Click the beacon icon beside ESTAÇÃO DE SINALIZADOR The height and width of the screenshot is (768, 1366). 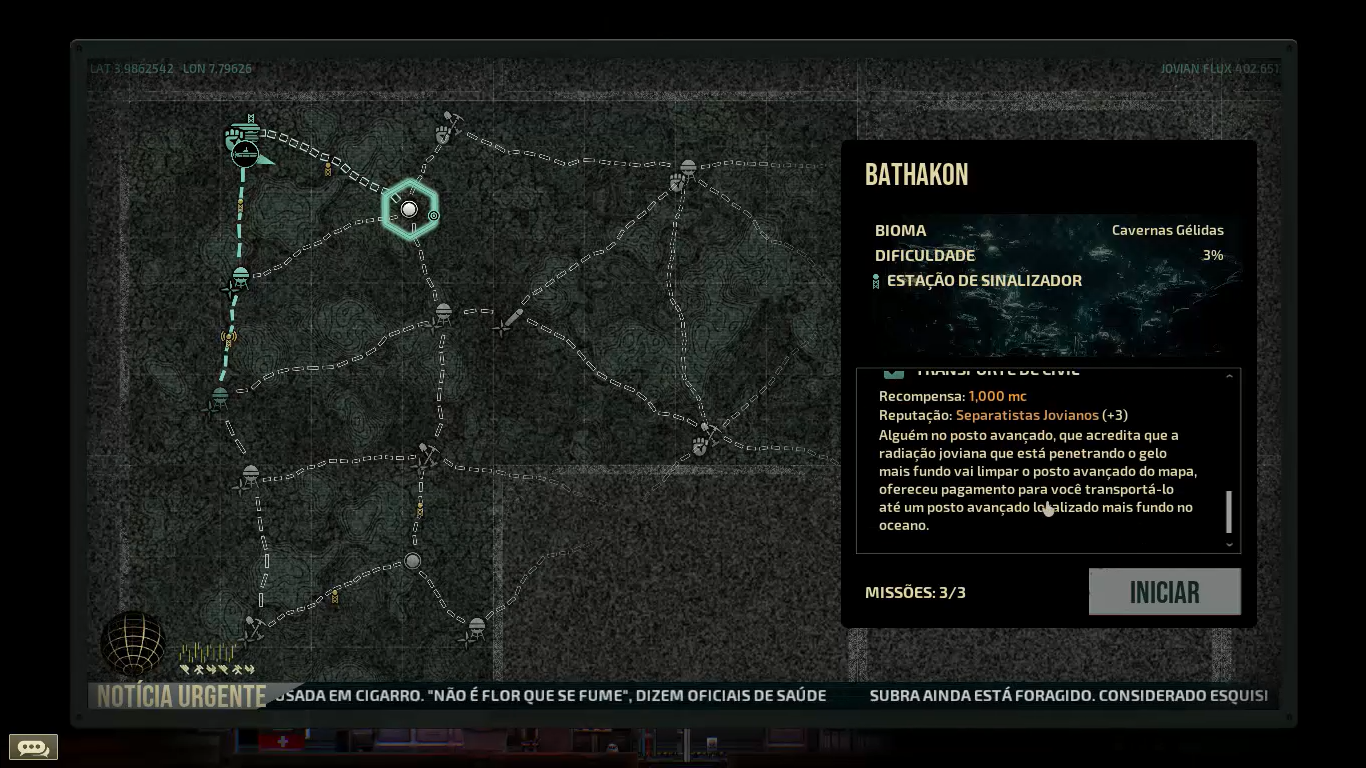click(876, 281)
